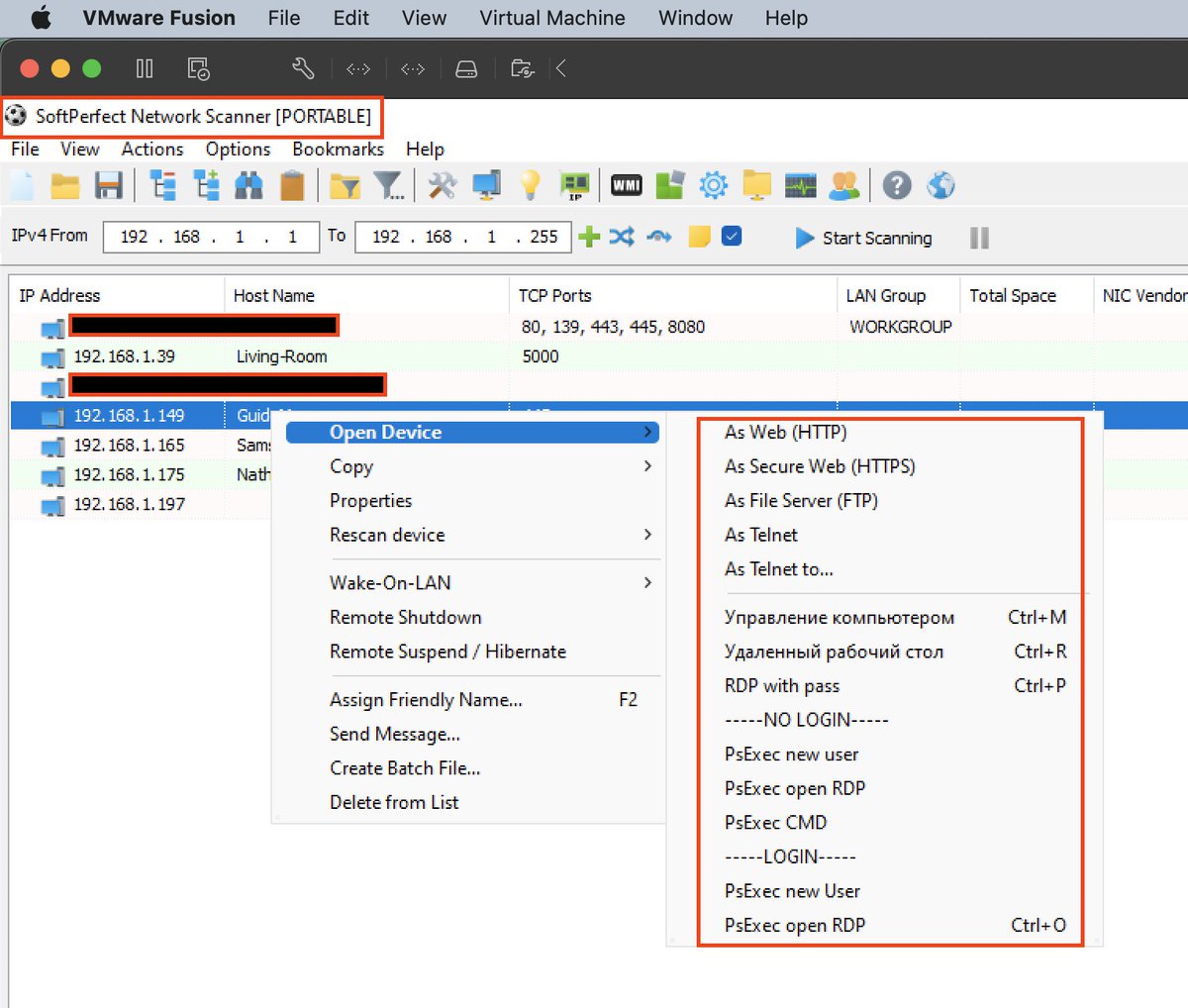This screenshot has height=1008, width=1188.
Task: Click the VMware shared folder icon
Action: (x=522, y=68)
